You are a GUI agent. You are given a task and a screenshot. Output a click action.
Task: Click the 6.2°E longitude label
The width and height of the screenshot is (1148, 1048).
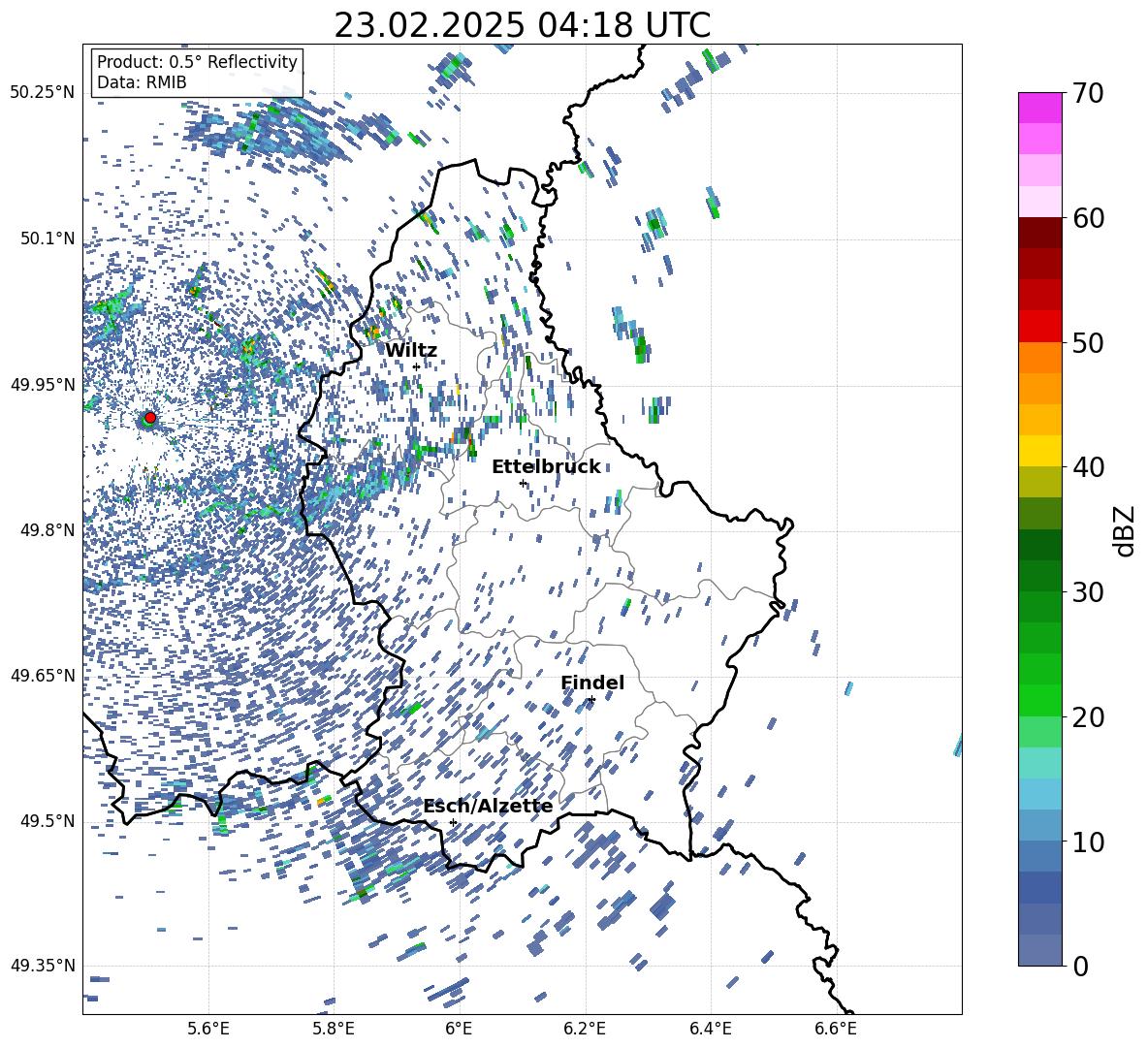coord(585,1030)
